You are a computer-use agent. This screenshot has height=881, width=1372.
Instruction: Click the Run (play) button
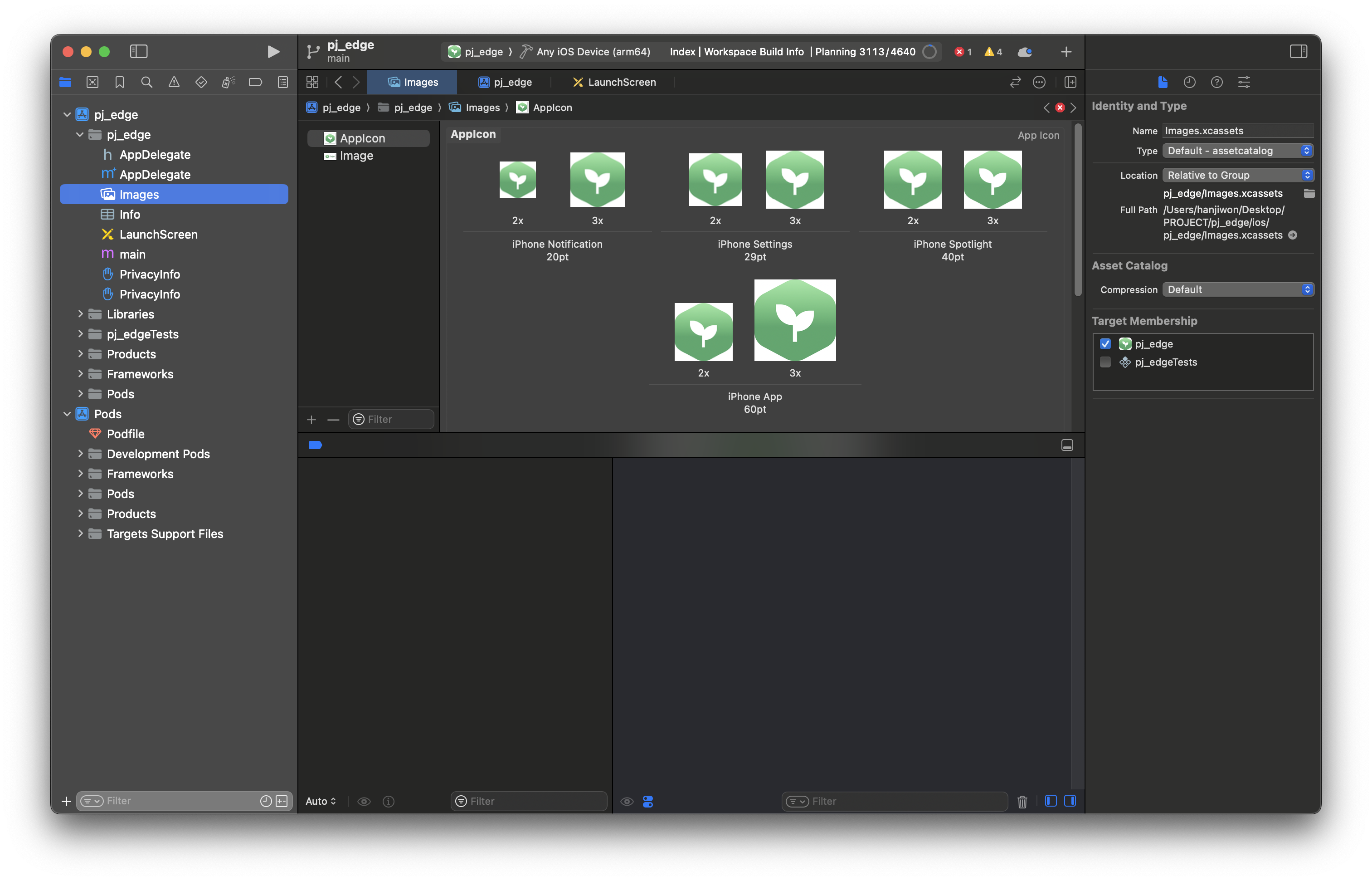[x=273, y=51]
